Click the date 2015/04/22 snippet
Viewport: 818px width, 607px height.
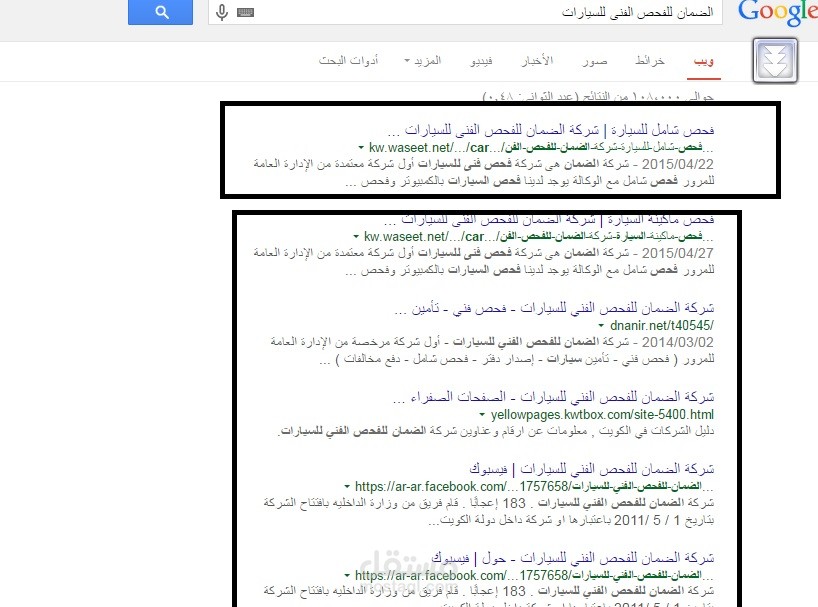pos(677,164)
